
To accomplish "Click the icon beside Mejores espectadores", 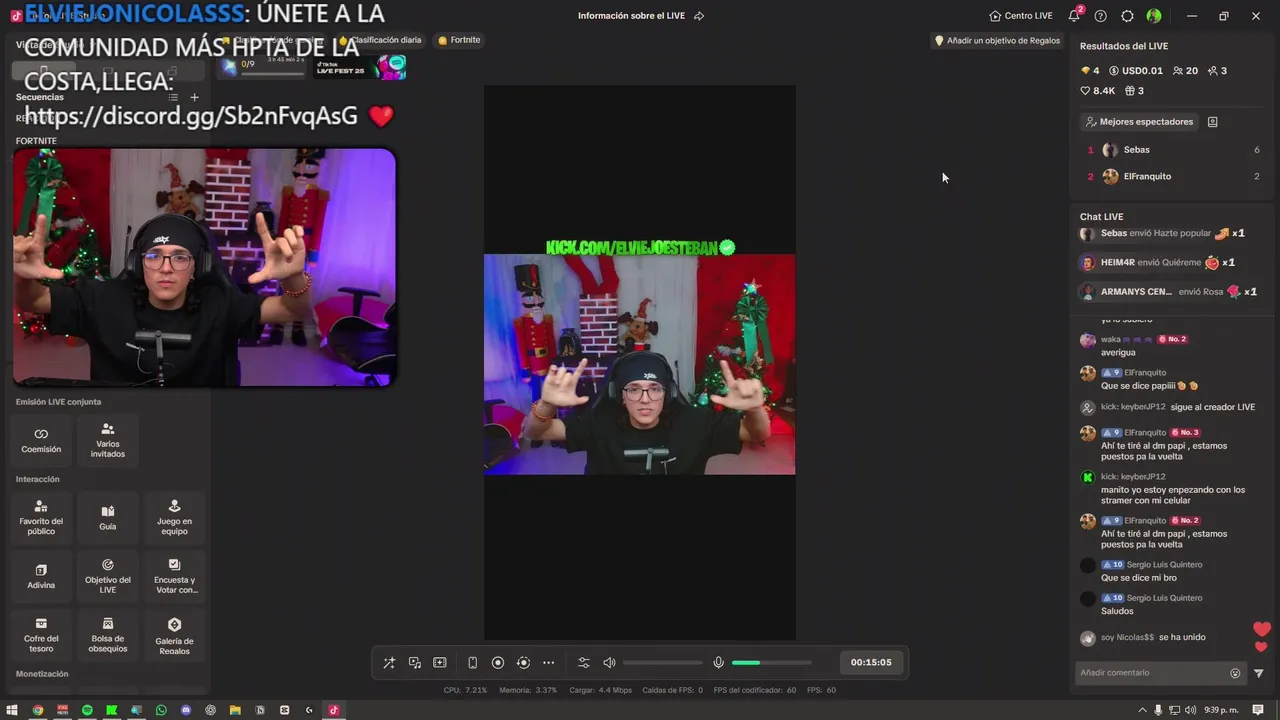I will click(x=1212, y=122).
